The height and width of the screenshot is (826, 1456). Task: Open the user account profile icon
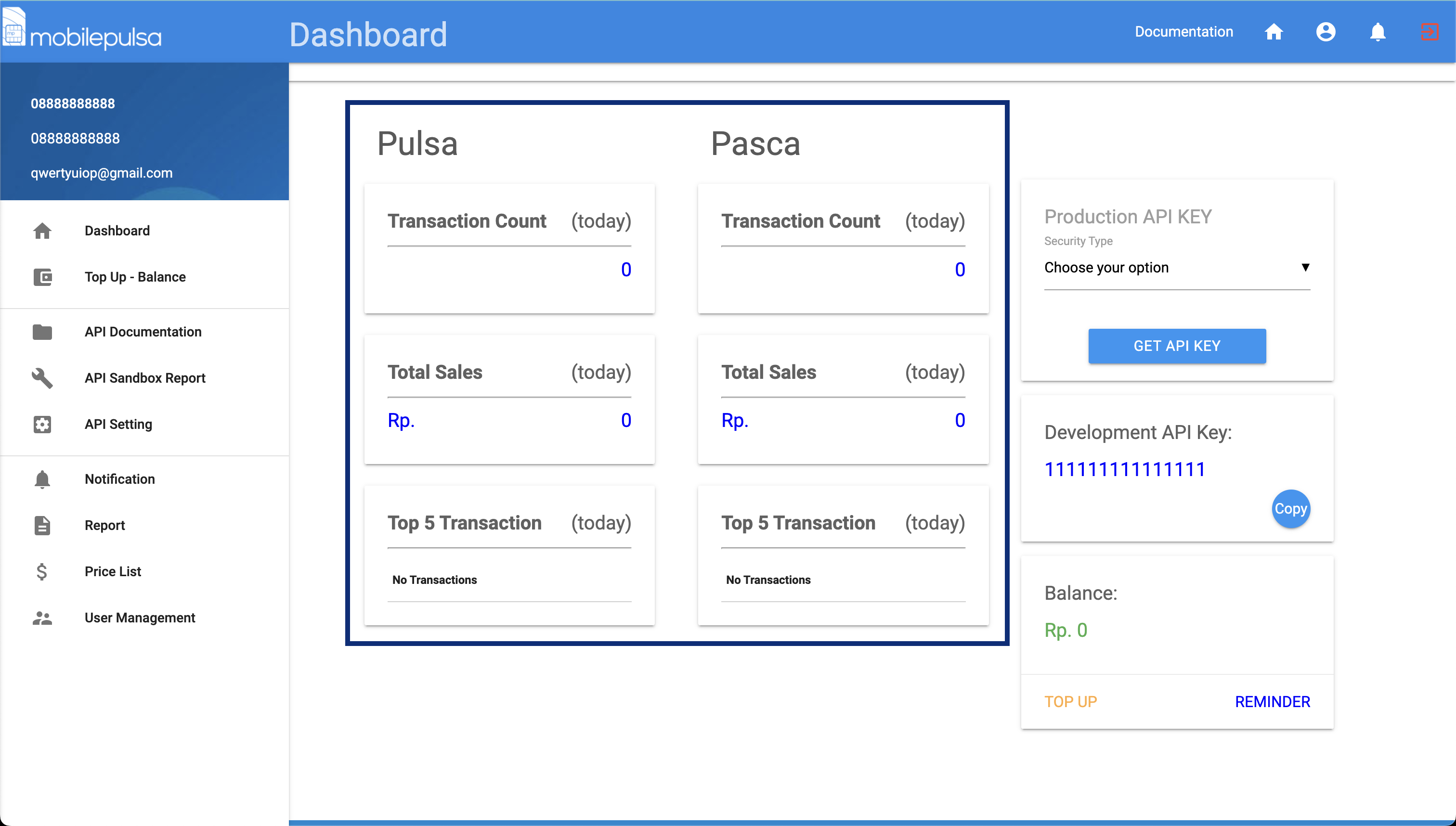[1326, 32]
